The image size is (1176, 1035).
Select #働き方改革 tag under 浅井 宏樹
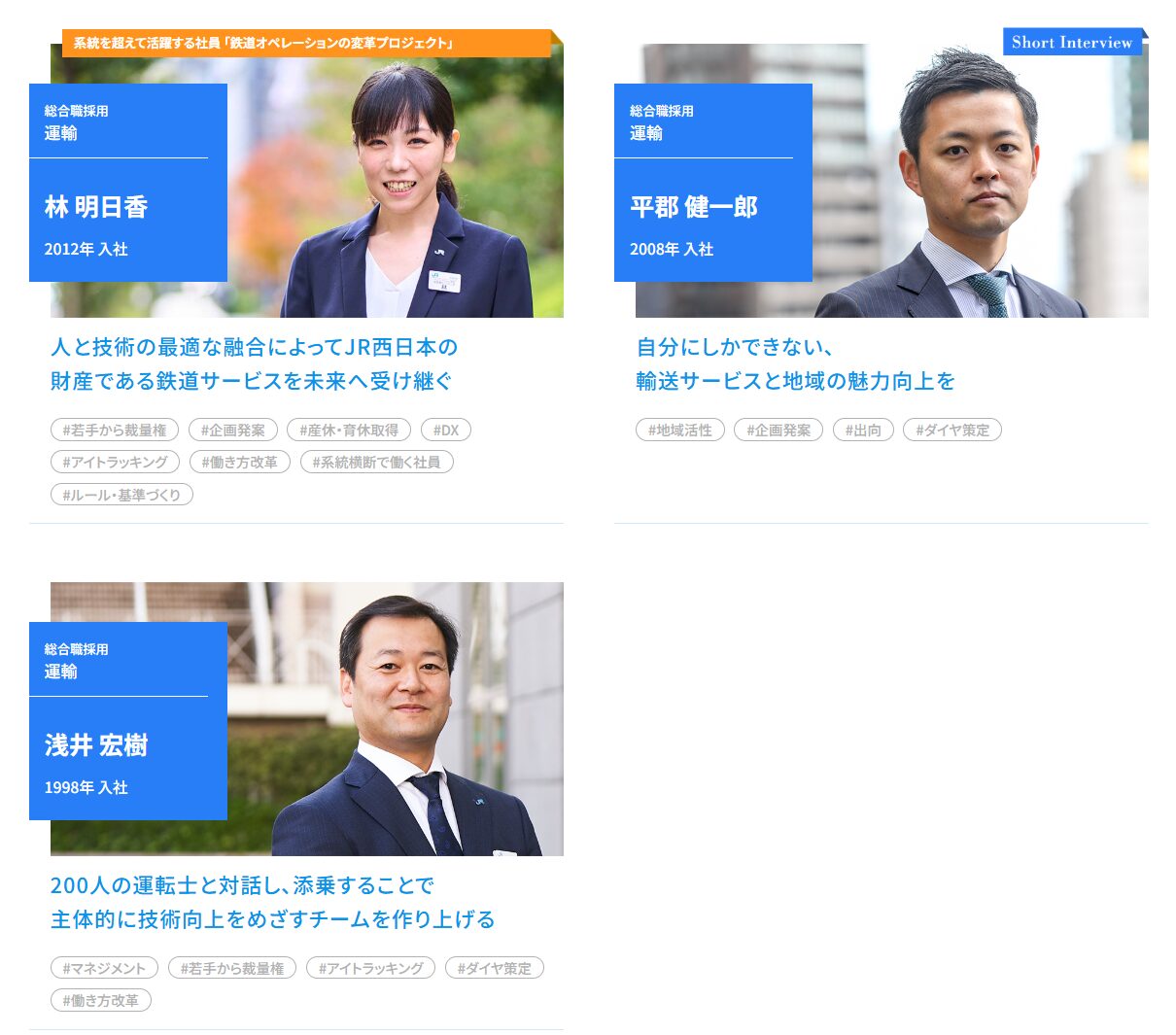tap(101, 1000)
